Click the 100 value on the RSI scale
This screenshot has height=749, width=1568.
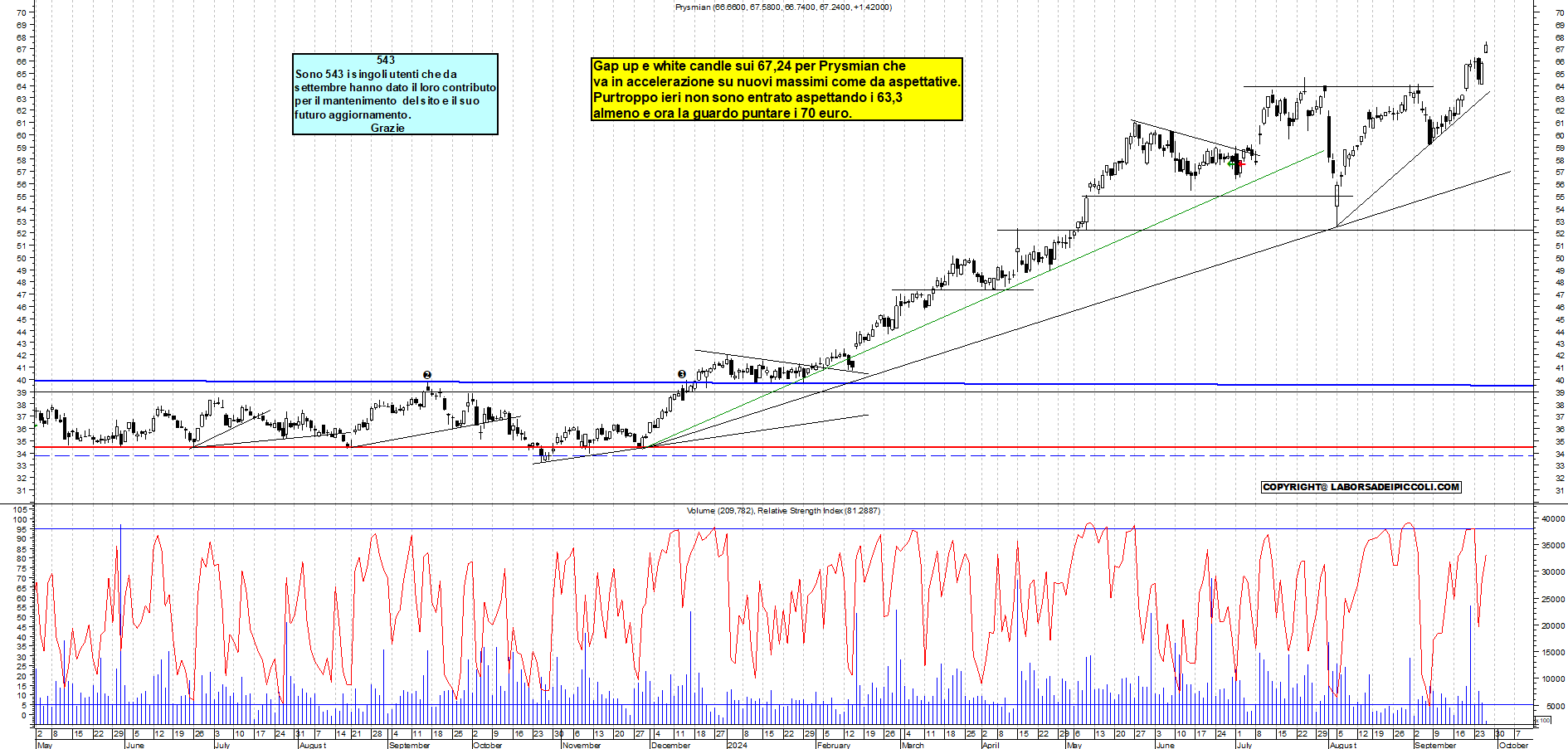click(x=21, y=519)
